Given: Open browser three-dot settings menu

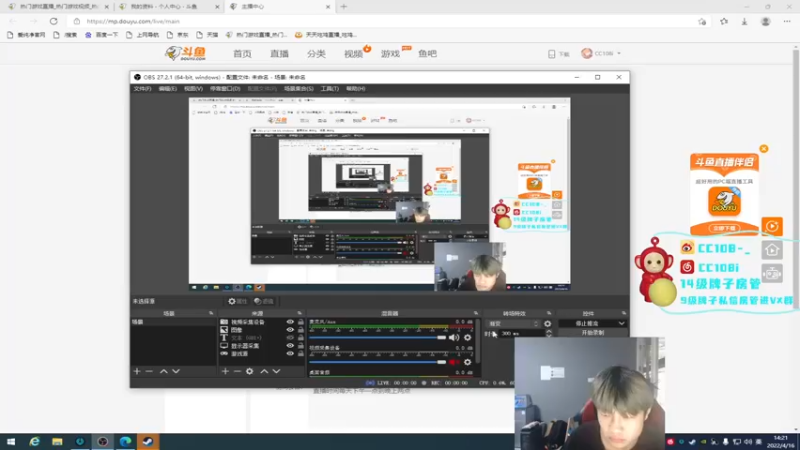Looking at the screenshot, I should coord(787,21).
